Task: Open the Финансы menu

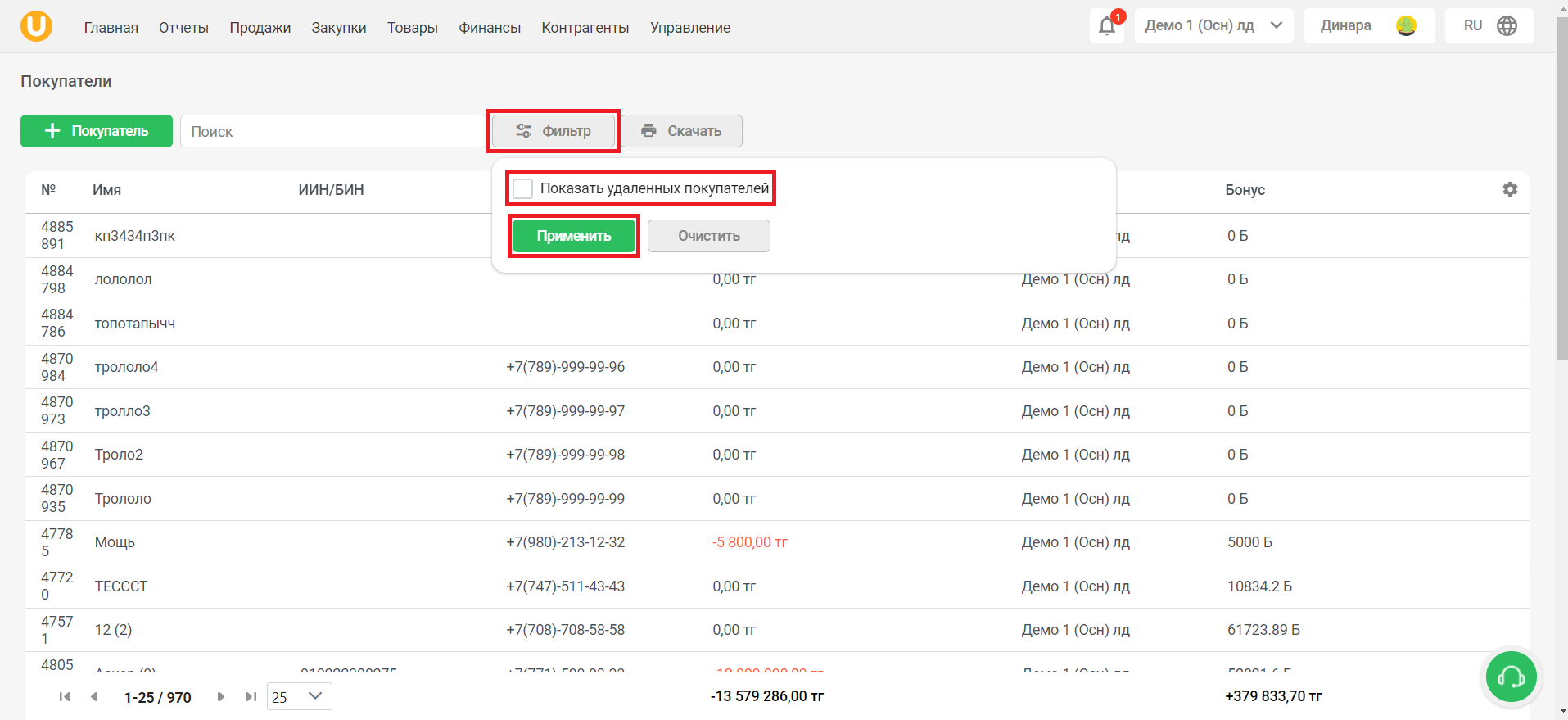Action: (x=490, y=28)
